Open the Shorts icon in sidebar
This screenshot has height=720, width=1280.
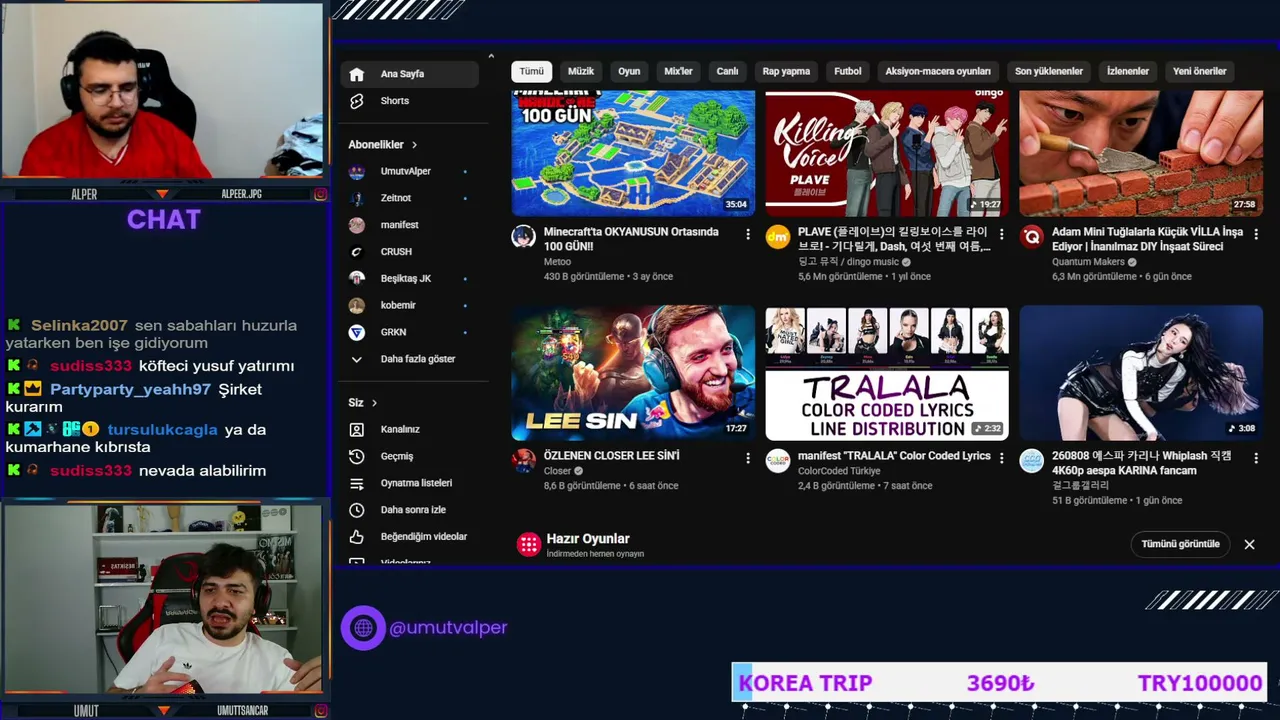pos(356,101)
